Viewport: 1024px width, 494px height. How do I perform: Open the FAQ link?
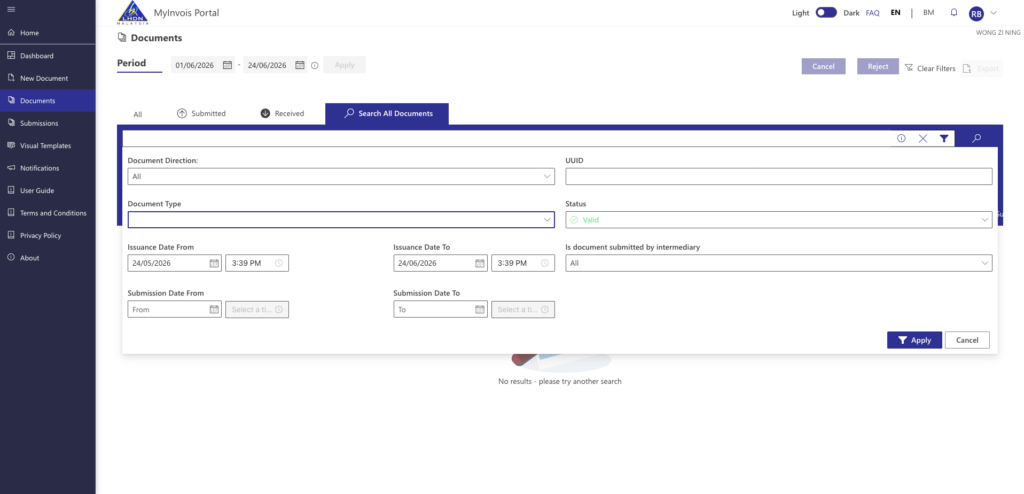872,12
